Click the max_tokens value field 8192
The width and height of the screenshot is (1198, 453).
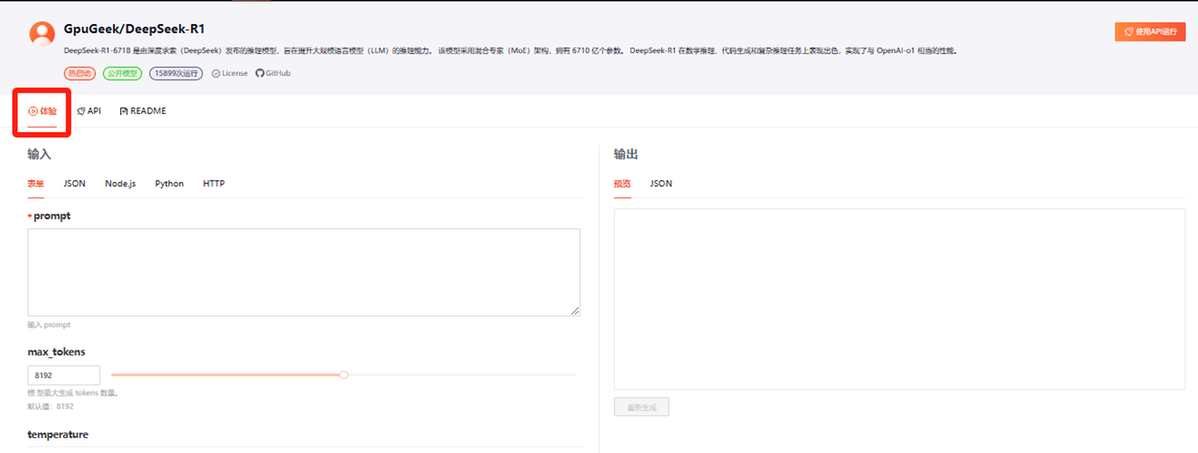click(64, 375)
